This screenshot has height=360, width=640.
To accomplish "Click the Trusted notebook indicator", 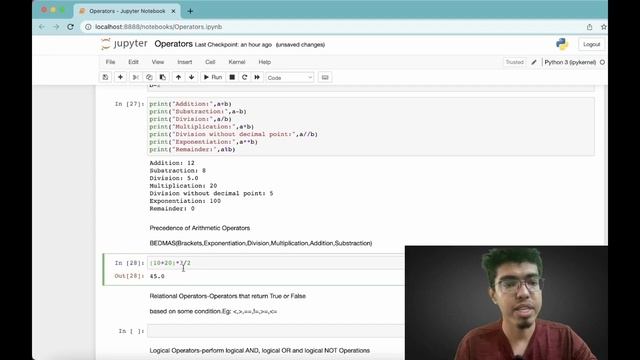I will pyautogui.click(x=514, y=62).
